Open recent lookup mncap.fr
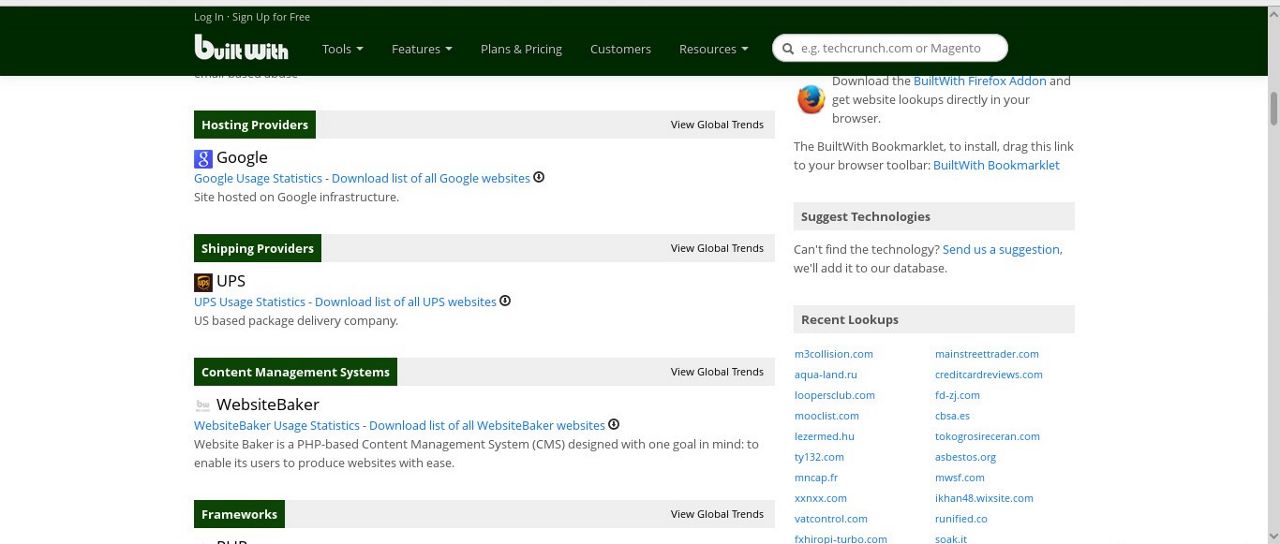The image size is (1280, 544). pyautogui.click(x=817, y=478)
